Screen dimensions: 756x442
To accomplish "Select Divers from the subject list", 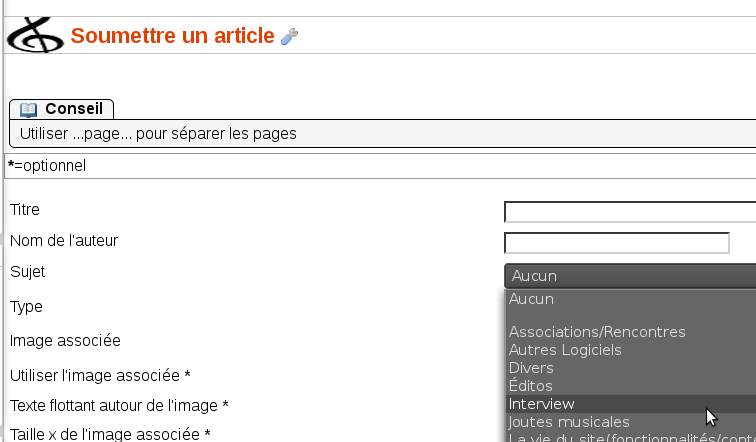I will click(631, 368).
